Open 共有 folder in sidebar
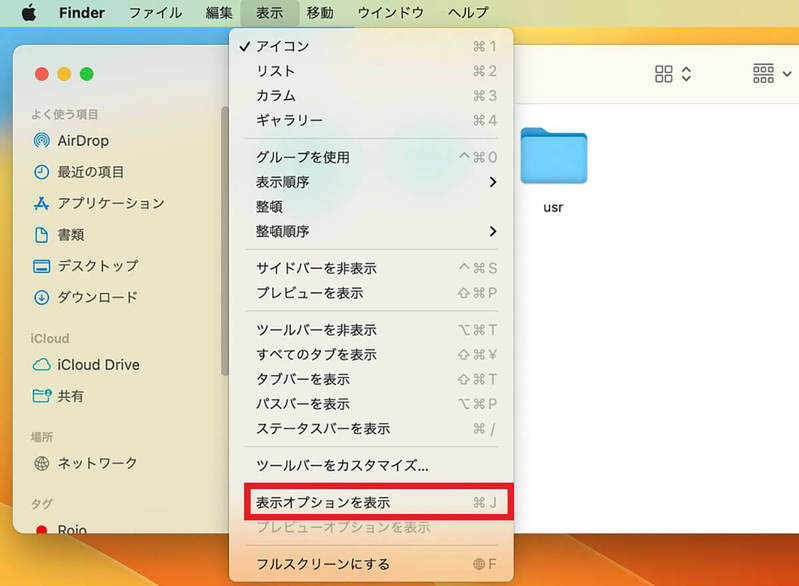 coord(58,396)
